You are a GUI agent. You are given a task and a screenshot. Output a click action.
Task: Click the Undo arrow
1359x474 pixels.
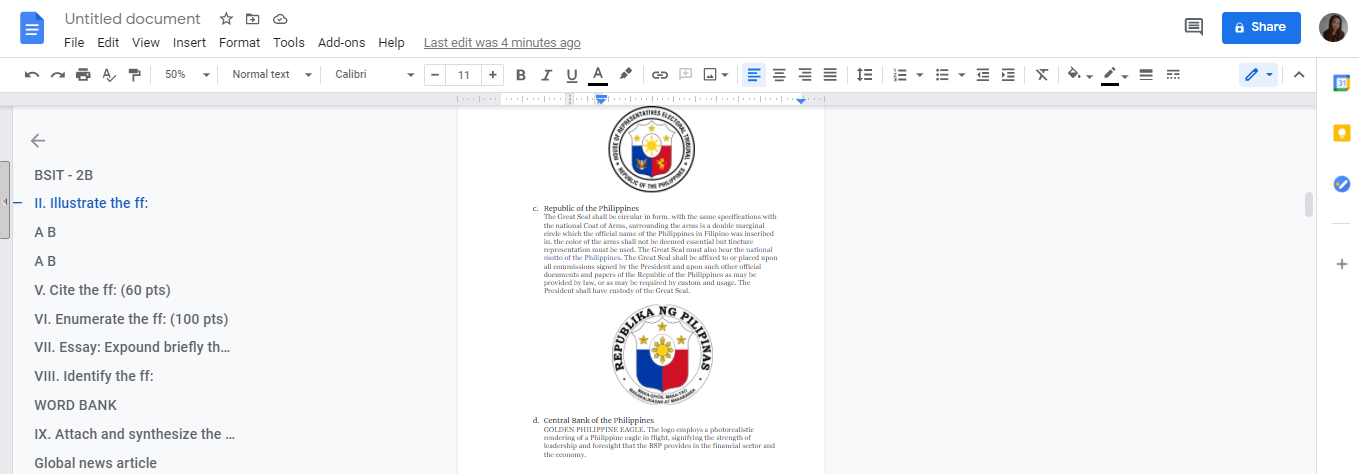(32, 75)
